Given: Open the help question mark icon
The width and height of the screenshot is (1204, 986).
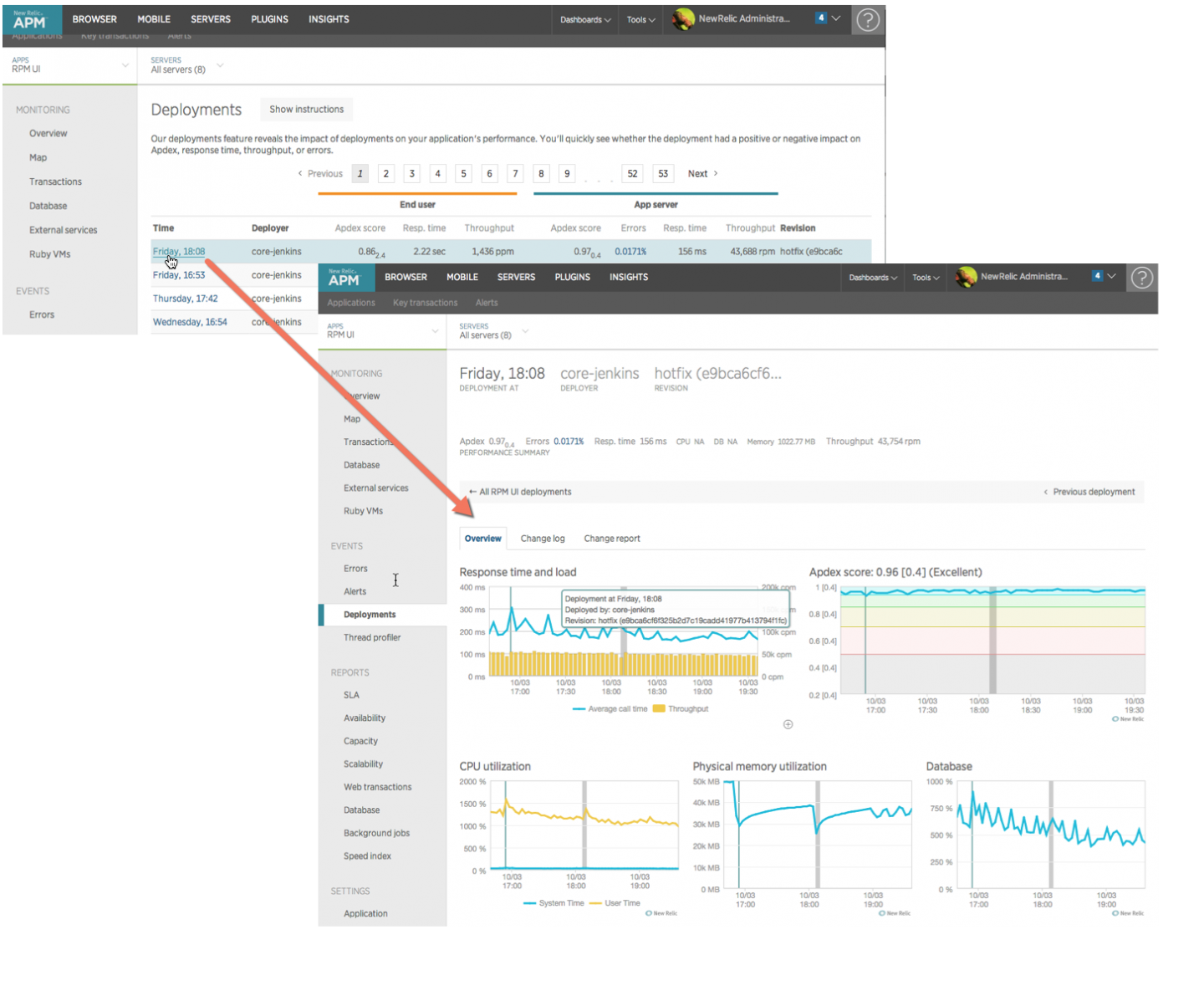Looking at the screenshot, I should coord(867,19).
